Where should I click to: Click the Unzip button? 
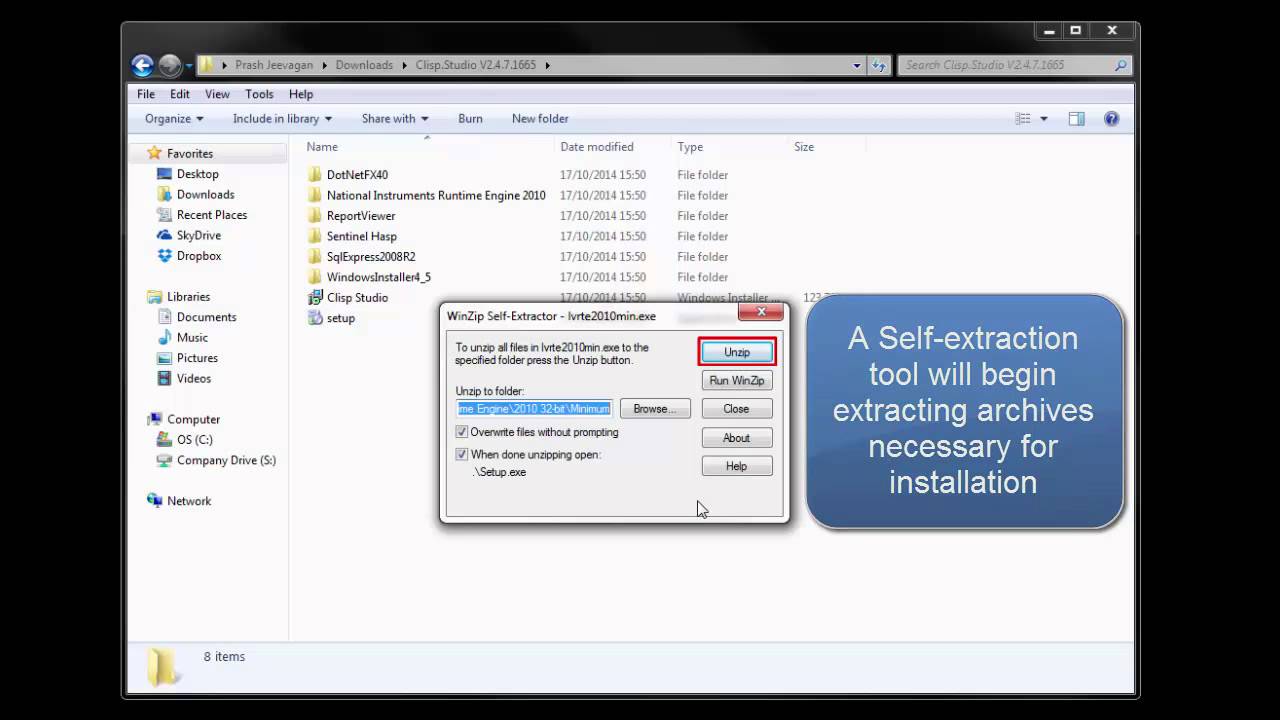coord(737,352)
